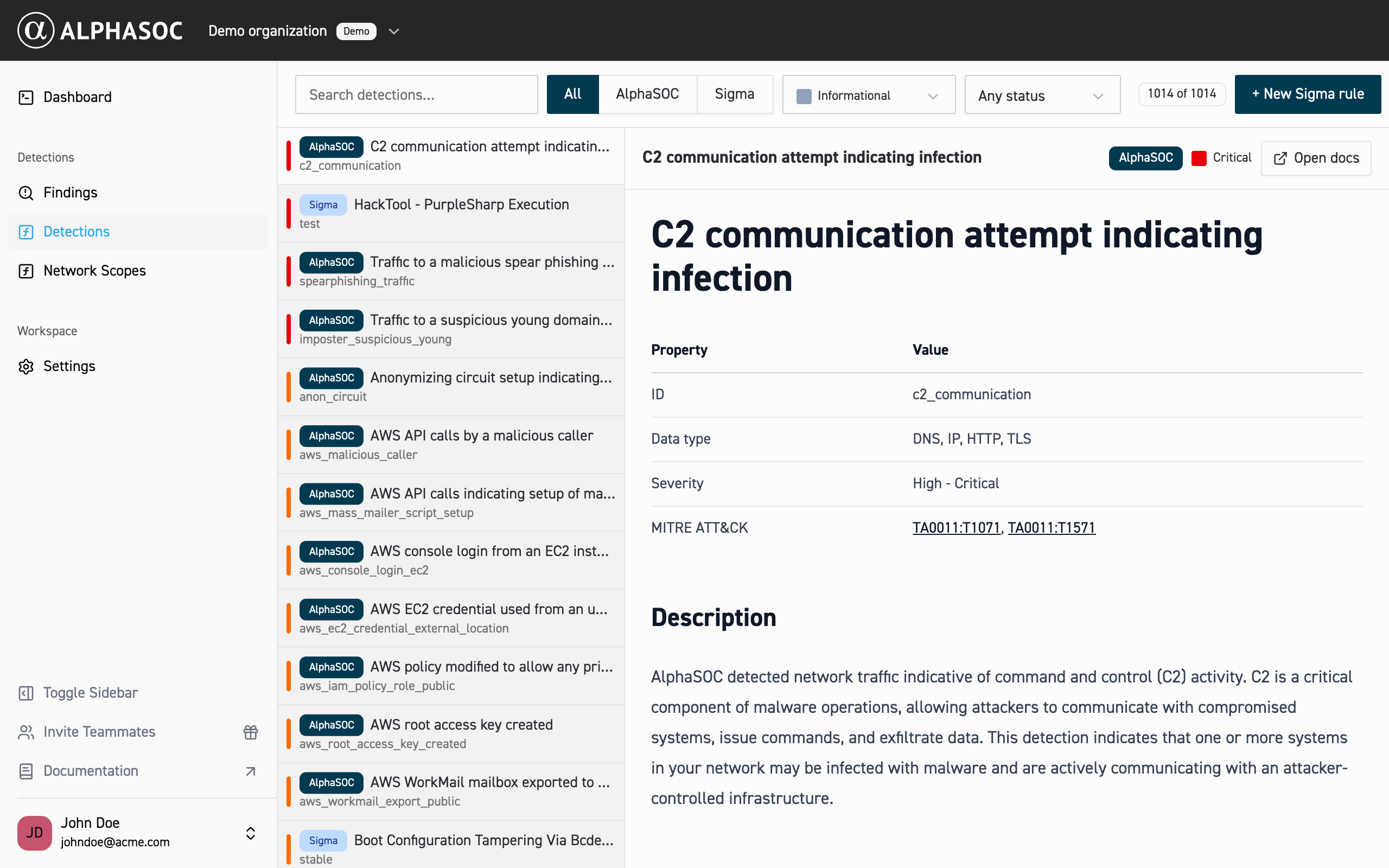Expand the Demo organization switcher chevron

point(394,31)
